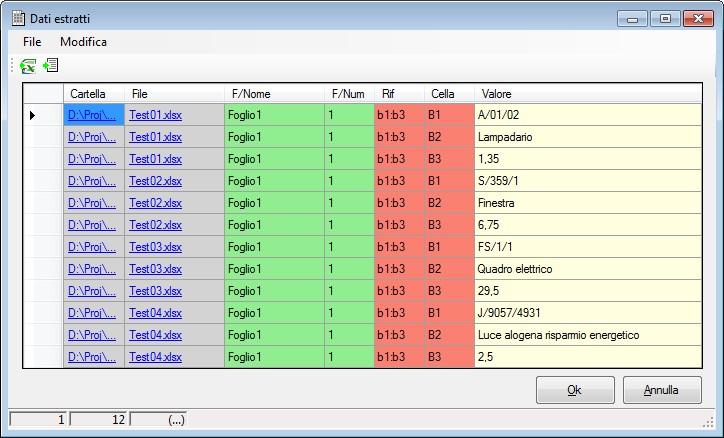Maximize the Dati estratti window
Image resolution: width=724 pixels, height=438 pixels.
[665, 17]
